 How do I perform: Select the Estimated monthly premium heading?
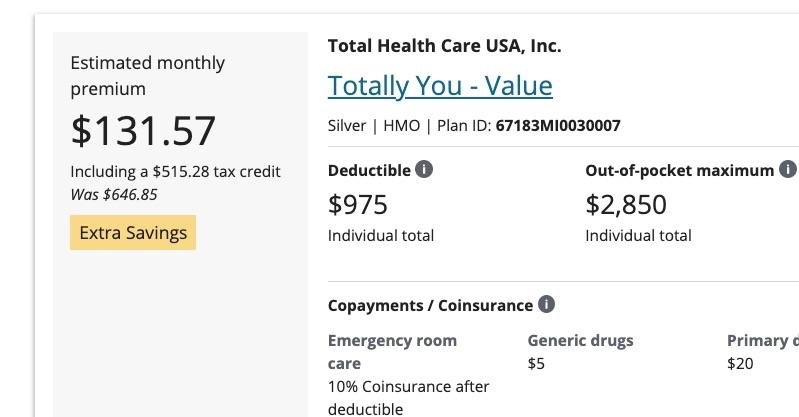click(148, 75)
